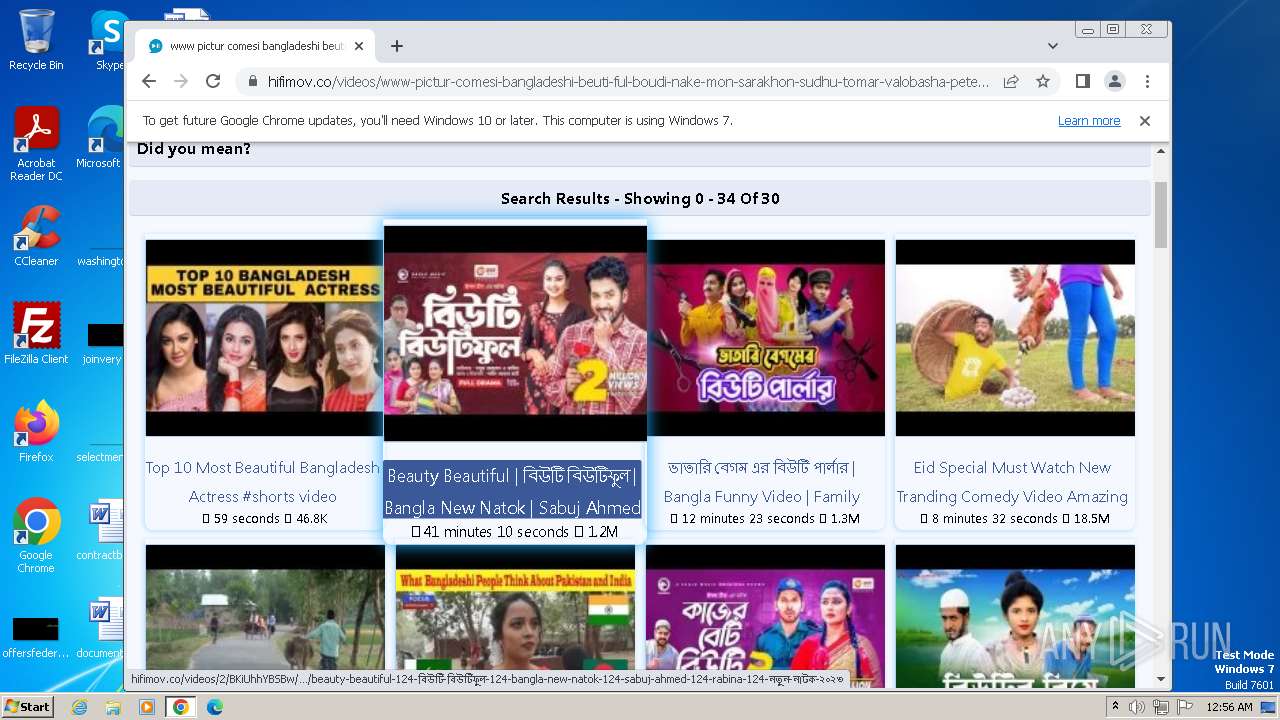Open the Beauty Beautiful natok thumbnail

[516, 334]
